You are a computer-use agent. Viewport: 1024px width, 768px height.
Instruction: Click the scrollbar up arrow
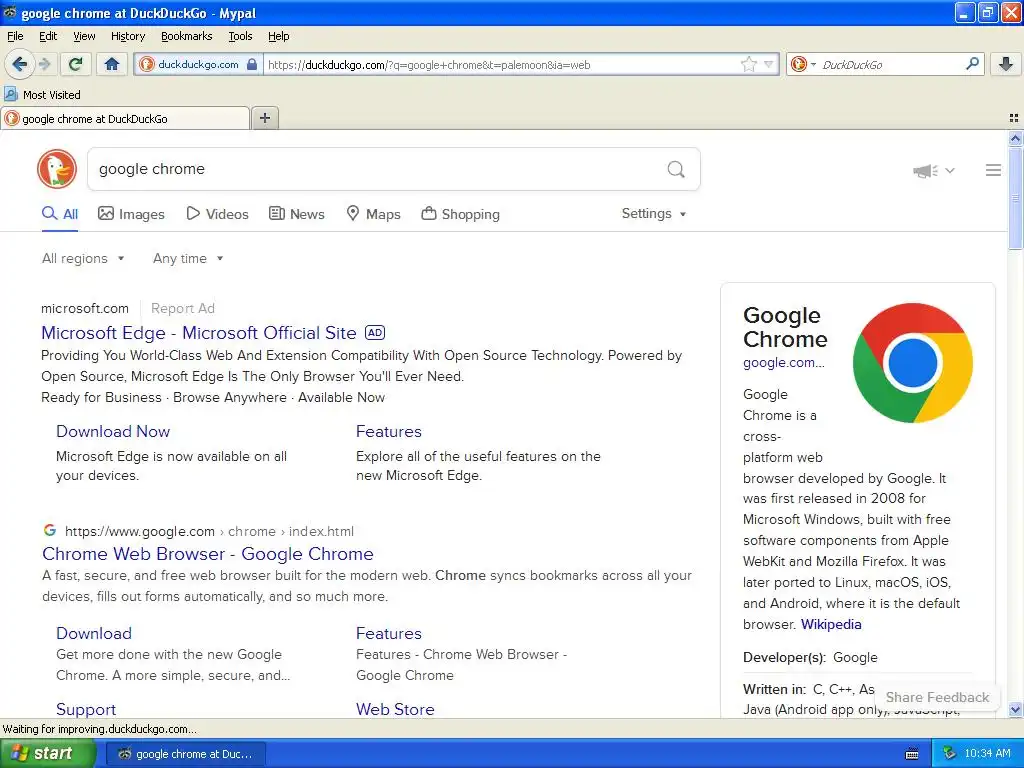click(1015, 138)
